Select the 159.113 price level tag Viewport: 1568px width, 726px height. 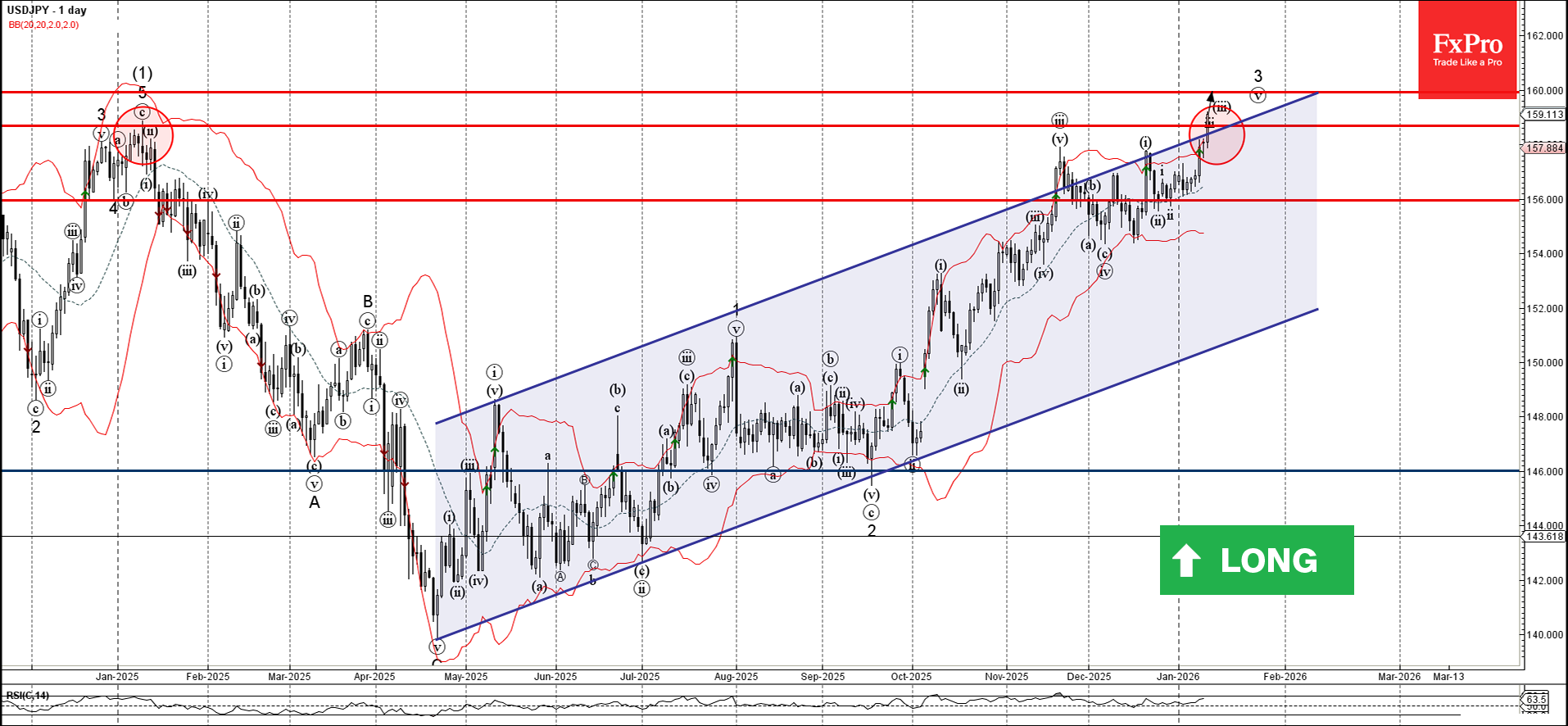pyautogui.click(x=1545, y=115)
